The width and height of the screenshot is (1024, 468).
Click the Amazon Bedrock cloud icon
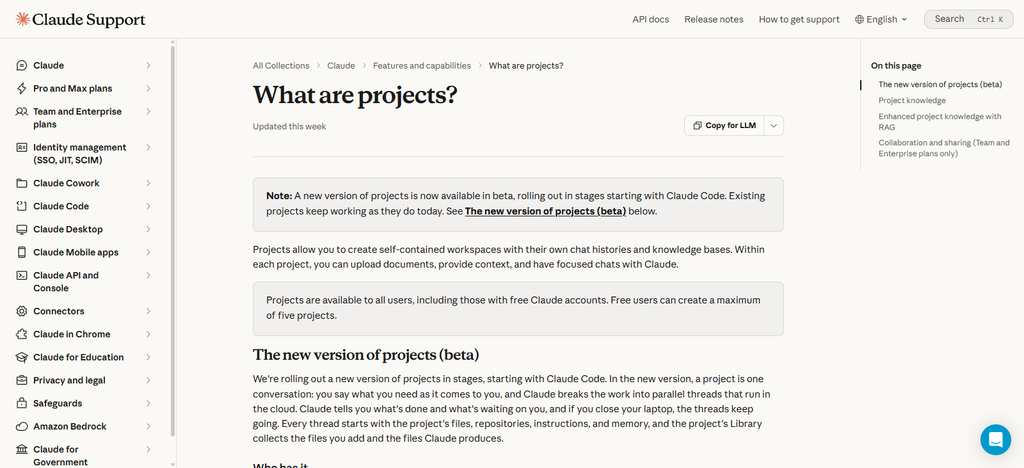click(22, 426)
